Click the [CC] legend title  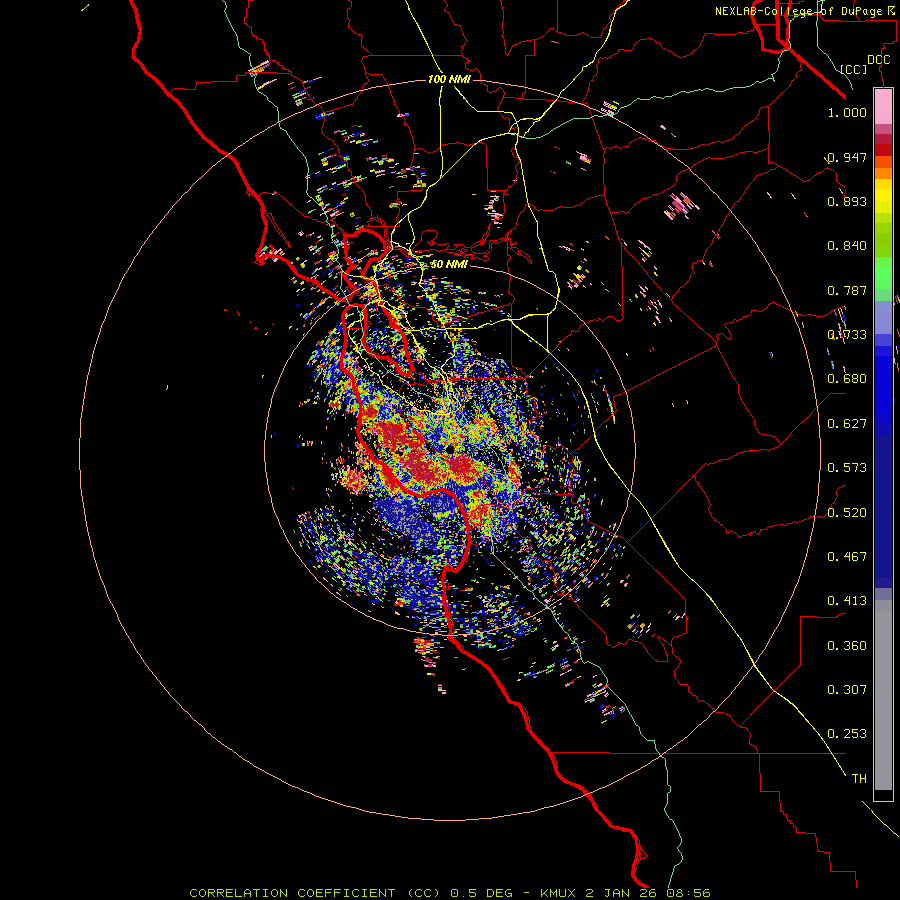point(854,69)
